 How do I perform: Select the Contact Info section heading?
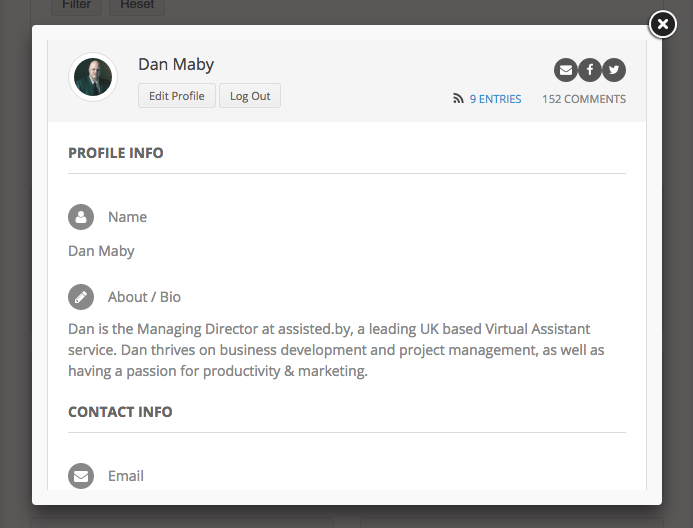[120, 412]
